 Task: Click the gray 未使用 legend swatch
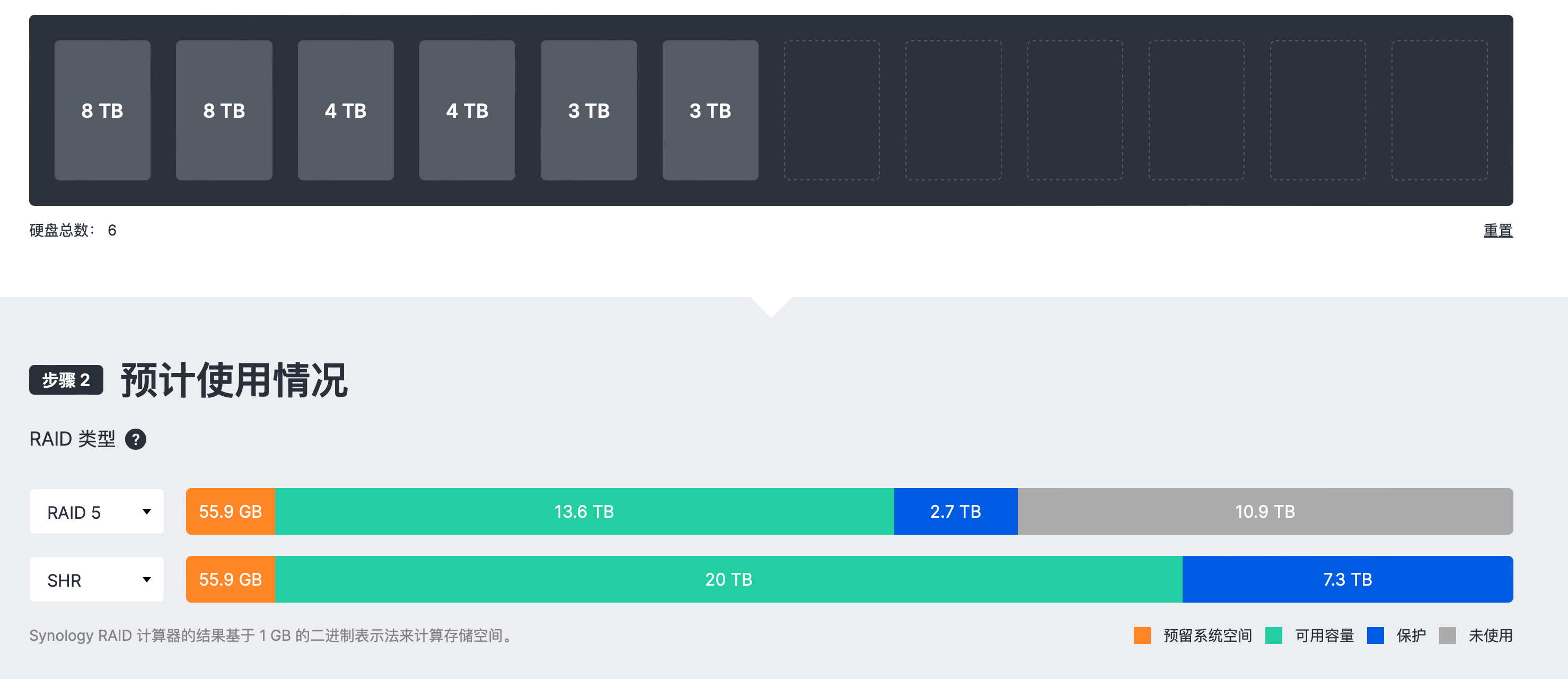pos(1448,635)
